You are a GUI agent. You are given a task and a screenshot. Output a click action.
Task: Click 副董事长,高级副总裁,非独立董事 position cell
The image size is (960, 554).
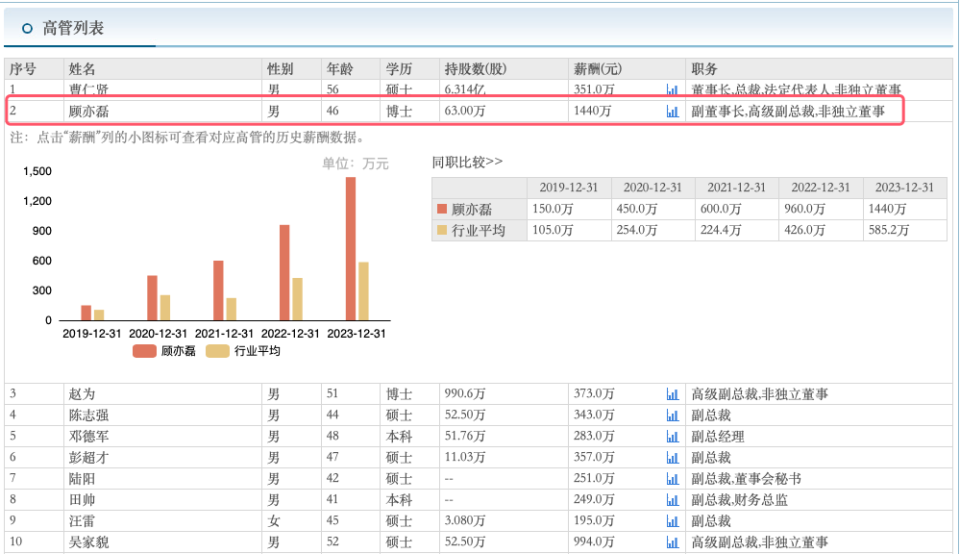tap(788, 111)
